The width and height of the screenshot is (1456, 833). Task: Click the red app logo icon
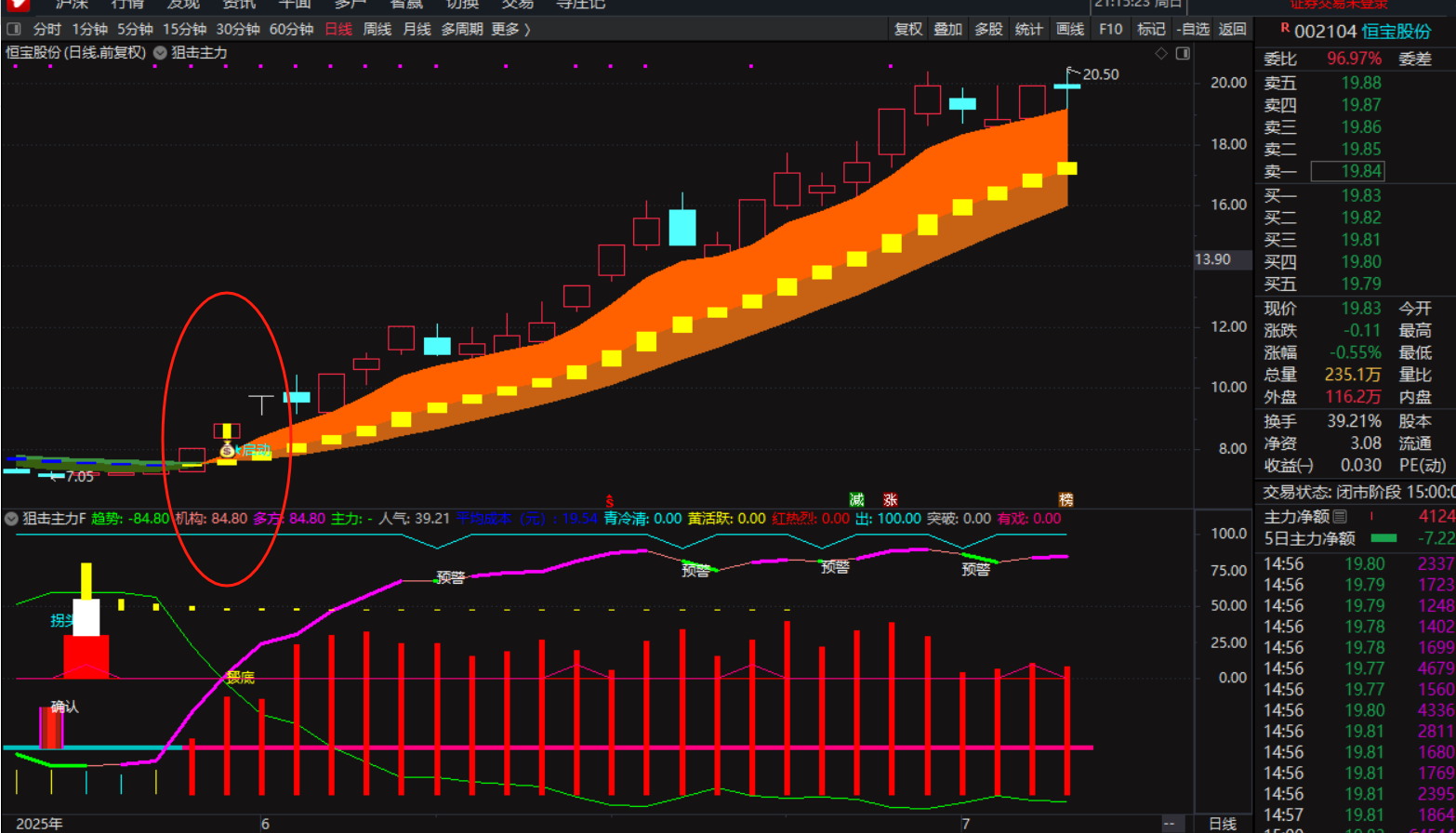click(17, 5)
